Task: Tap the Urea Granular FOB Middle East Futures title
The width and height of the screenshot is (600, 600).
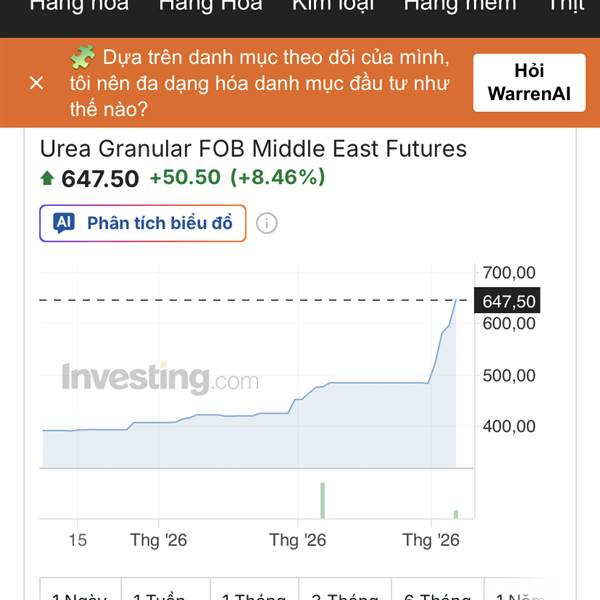Action: click(253, 149)
